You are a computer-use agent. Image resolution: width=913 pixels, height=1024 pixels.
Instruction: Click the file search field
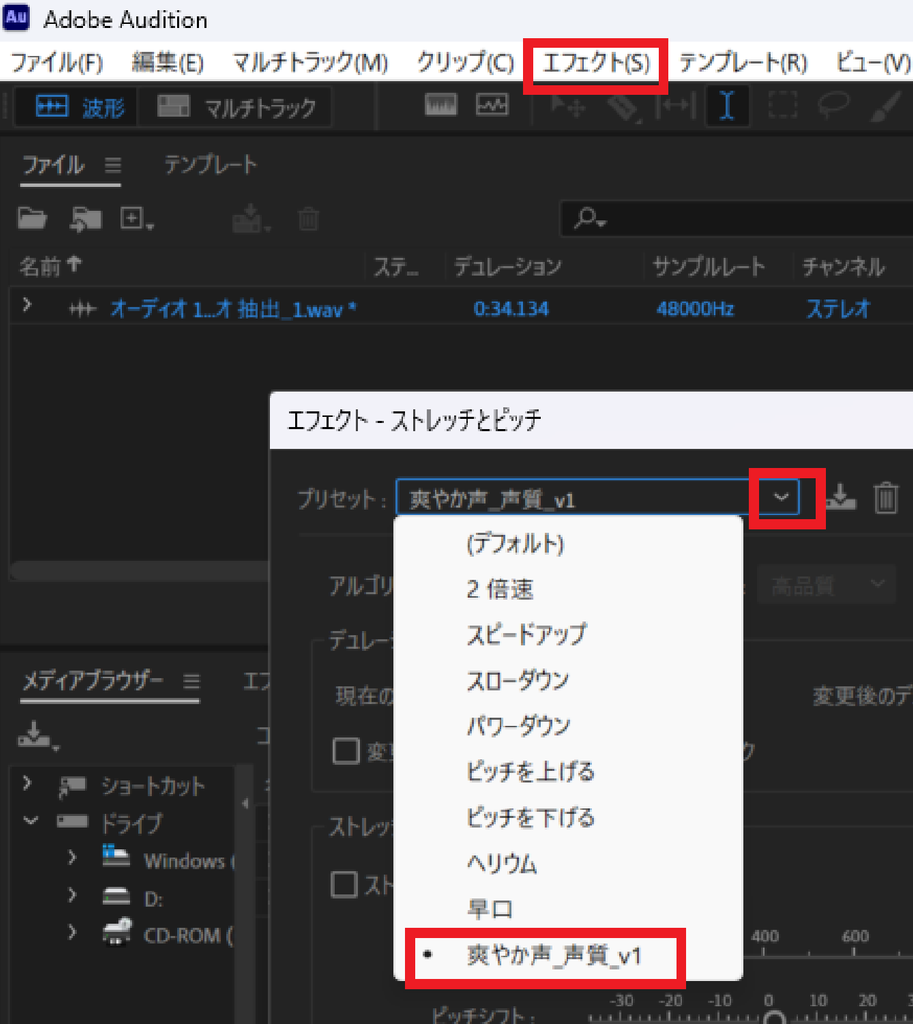(737, 219)
